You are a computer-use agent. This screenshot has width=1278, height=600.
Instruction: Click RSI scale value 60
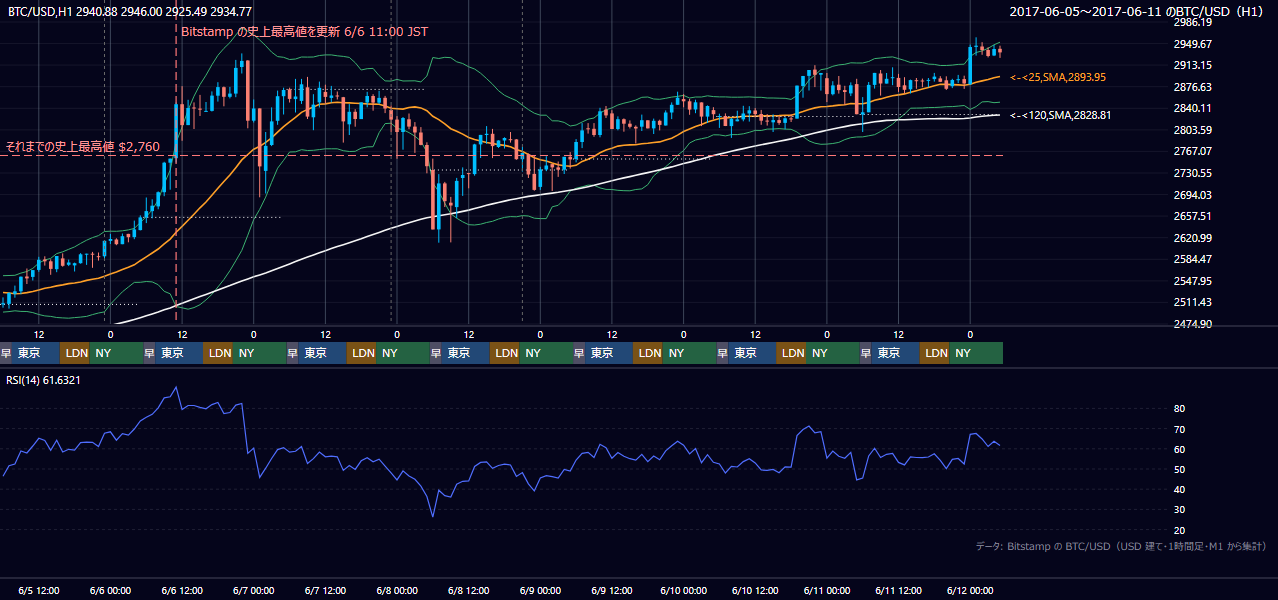pyautogui.click(x=1179, y=449)
